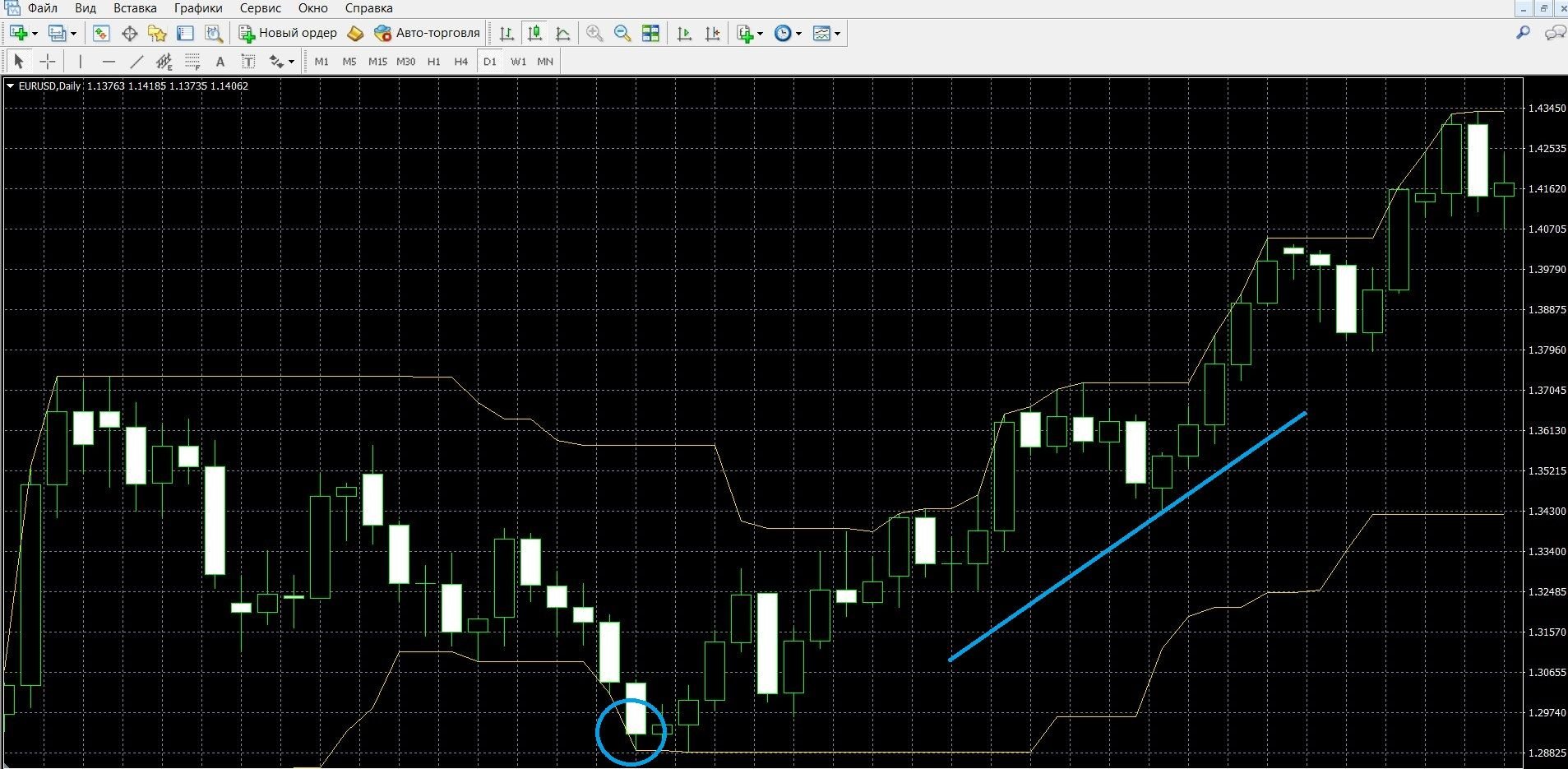
Task: Switch to Line Chart display
Action: pos(562,34)
